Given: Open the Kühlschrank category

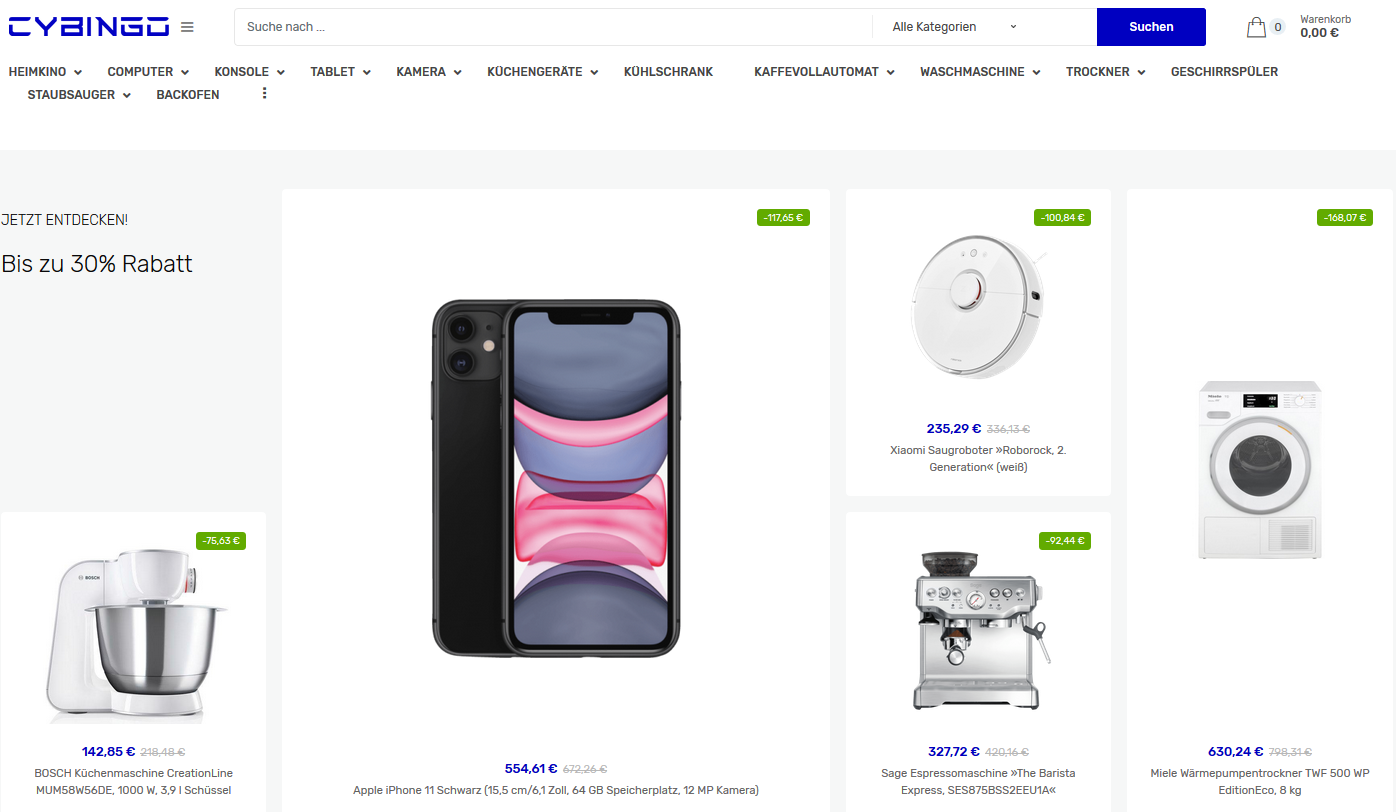Looking at the screenshot, I should (668, 72).
